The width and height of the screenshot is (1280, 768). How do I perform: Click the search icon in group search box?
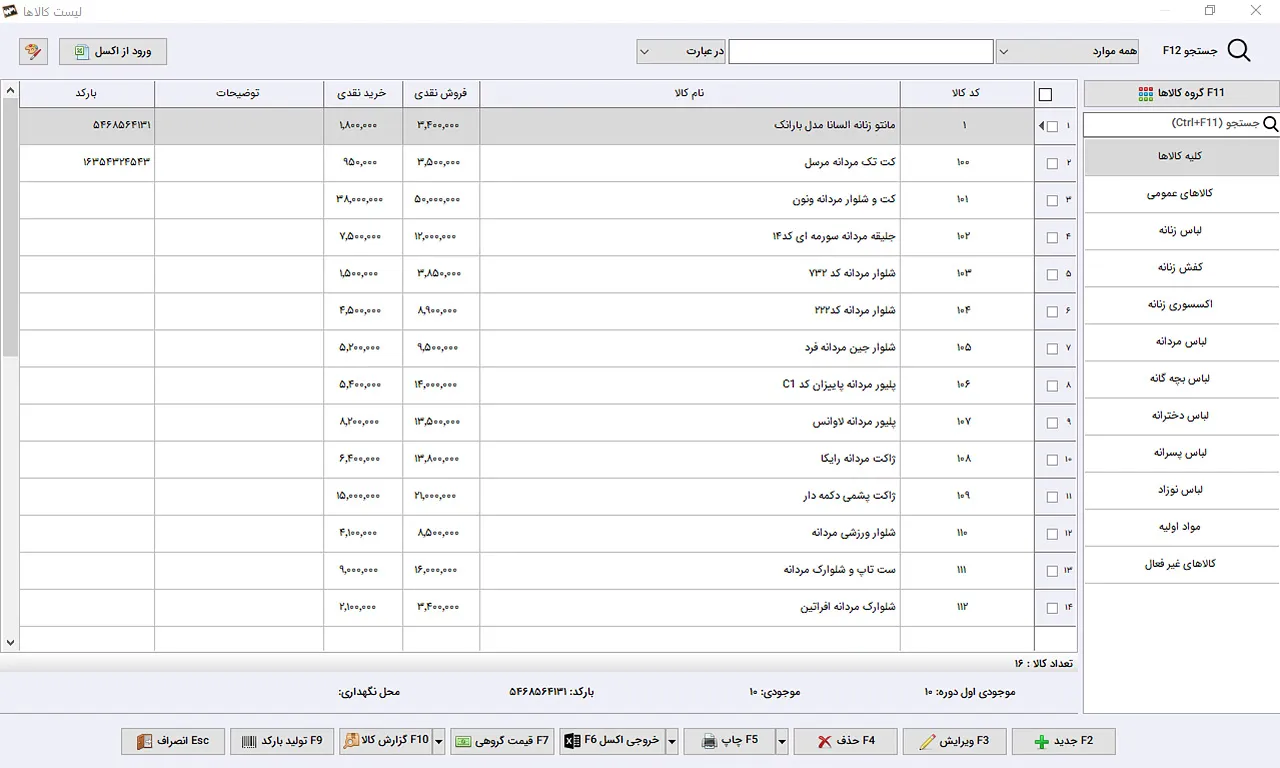point(1271,124)
